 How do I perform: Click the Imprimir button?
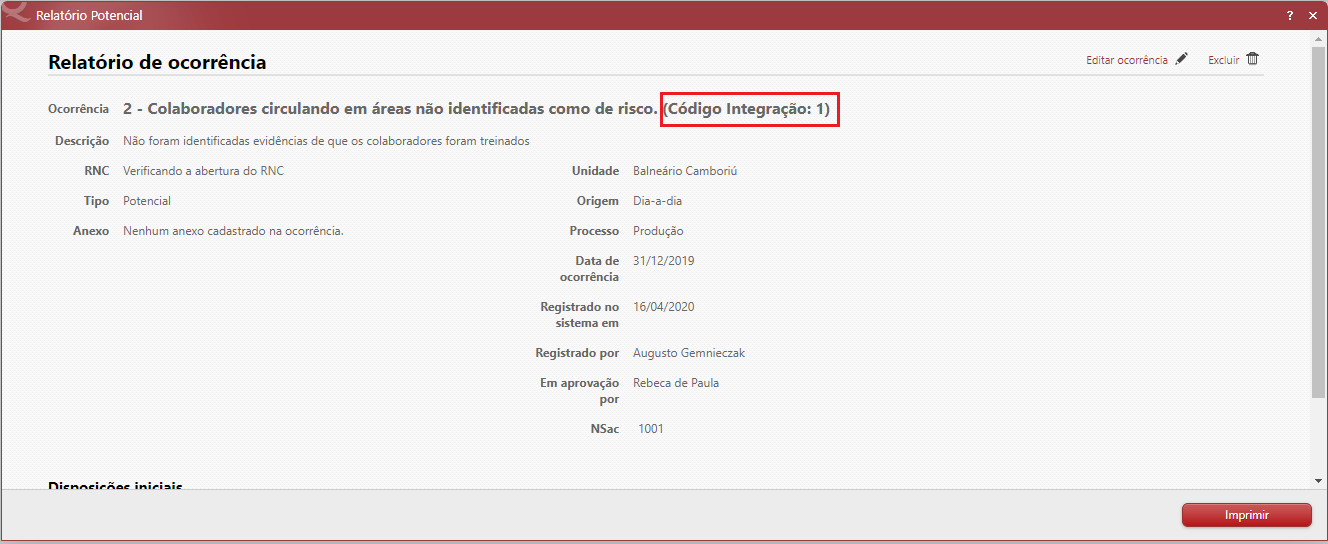[x=1247, y=515]
